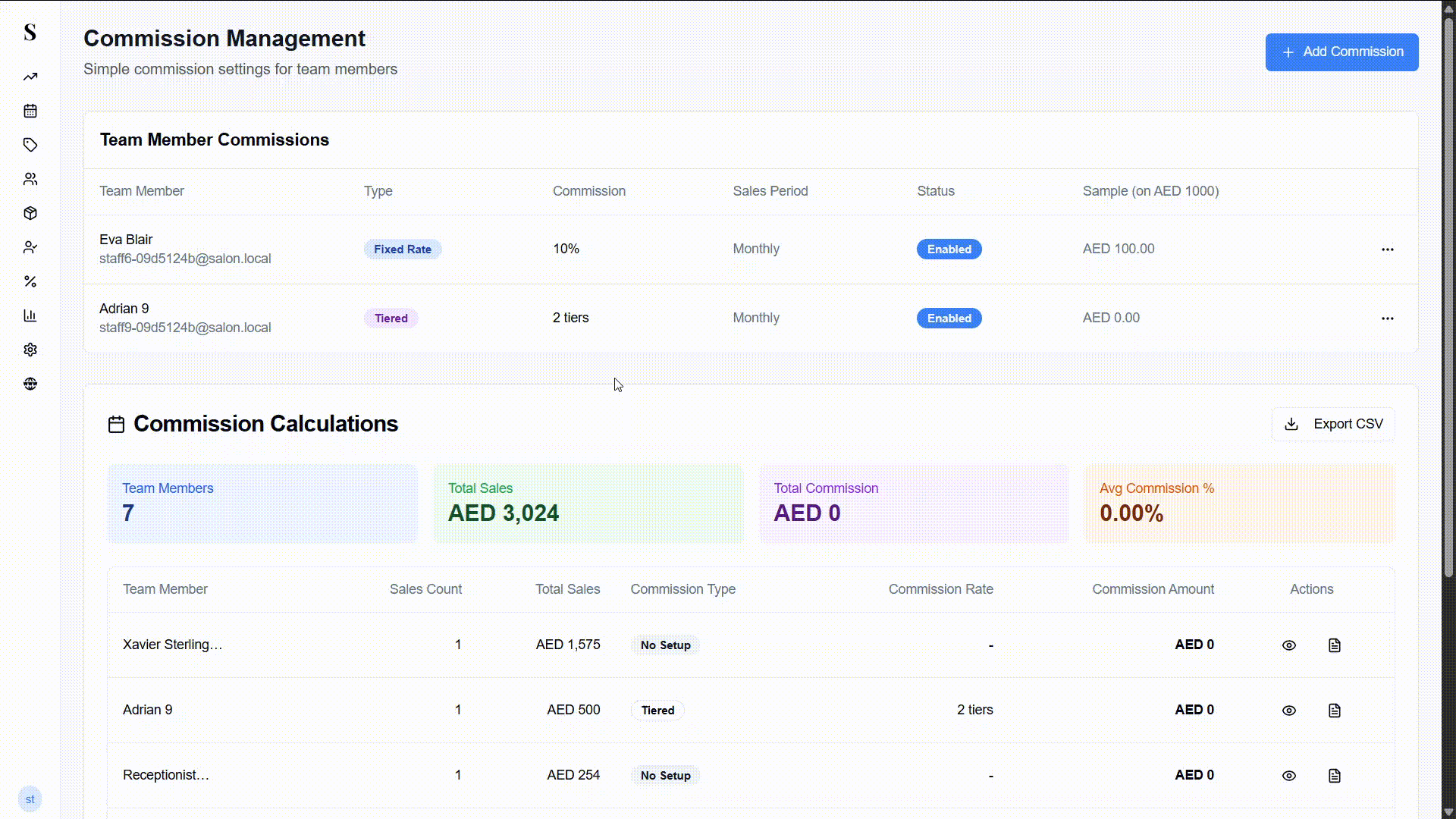1456x819 pixels.
Task: Open the bar chart reports icon
Action: 30,315
